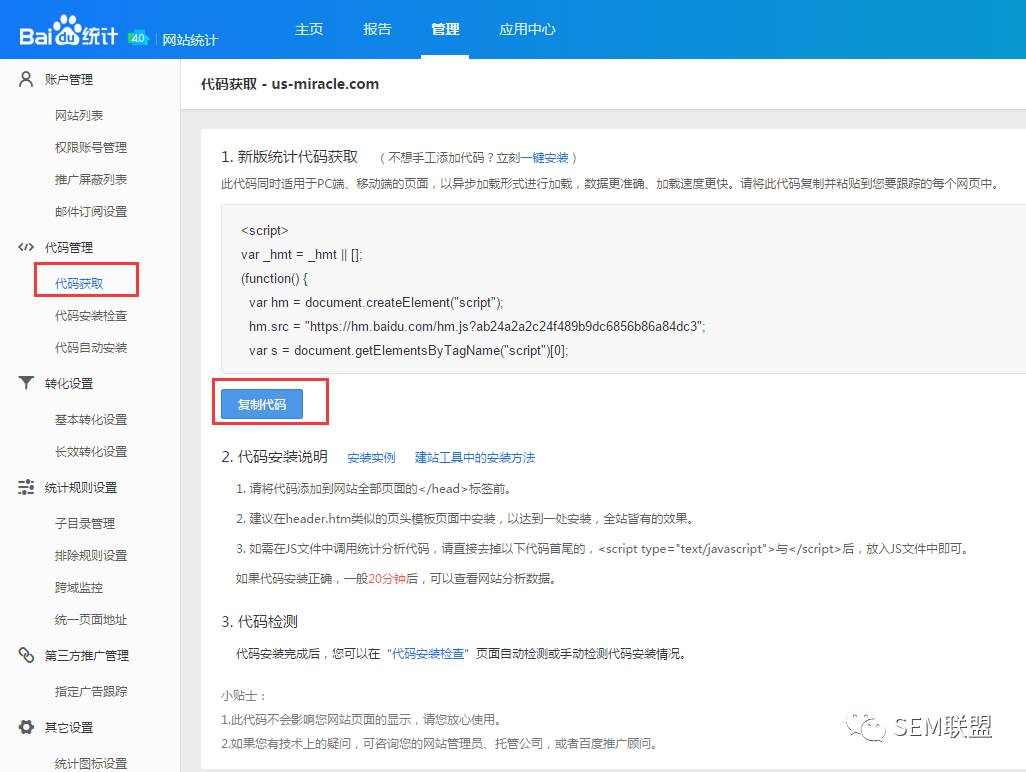The height and width of the screenshot is (772, 1026).
Task: Open 子目录管理 in the sidebar
Action: tap(85, 523)
